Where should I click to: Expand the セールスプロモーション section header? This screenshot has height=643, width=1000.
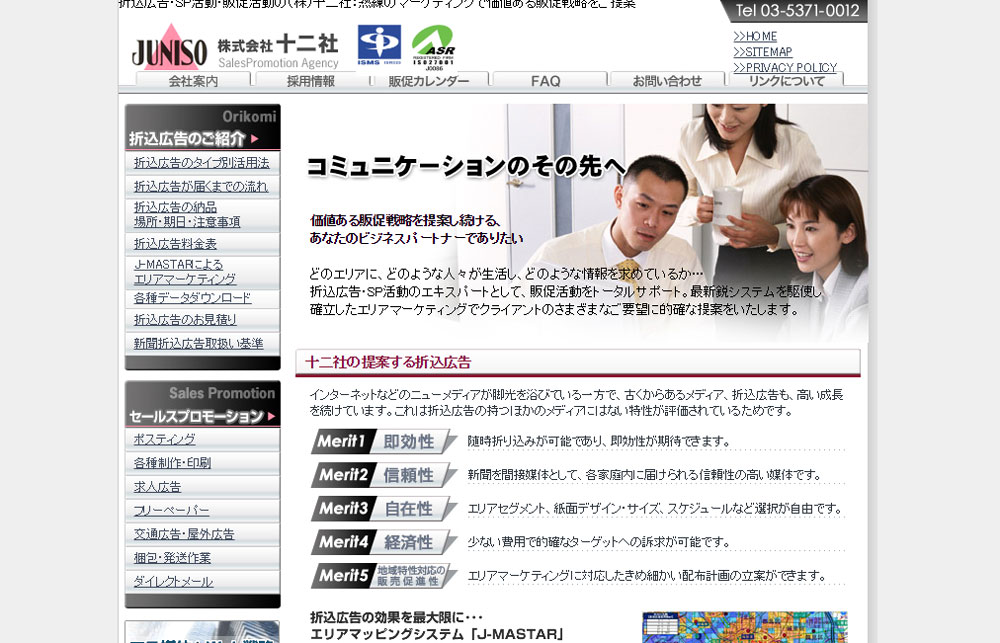pyautogui.click(x=202, y=405)
